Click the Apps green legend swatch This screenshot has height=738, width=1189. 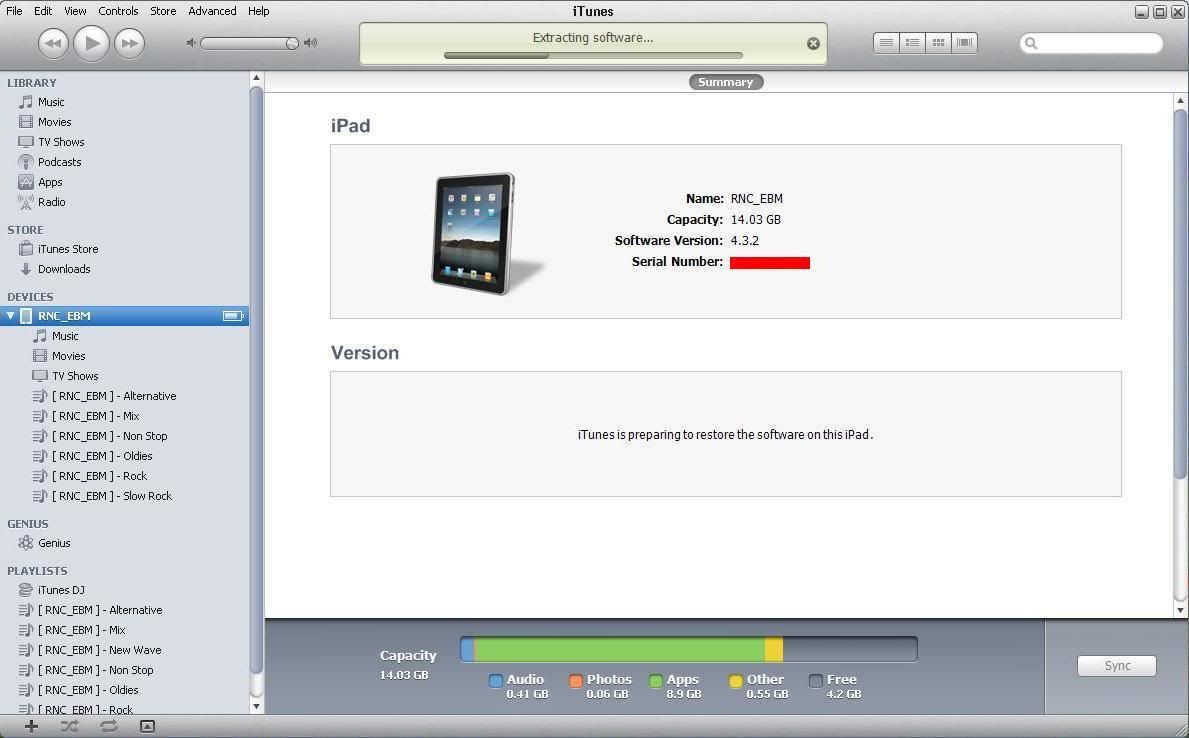656,680
